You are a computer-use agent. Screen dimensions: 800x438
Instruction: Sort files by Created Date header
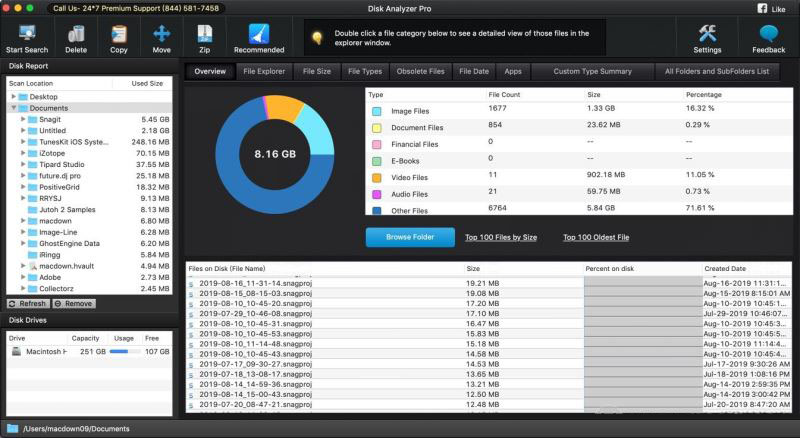coord(724,269)
